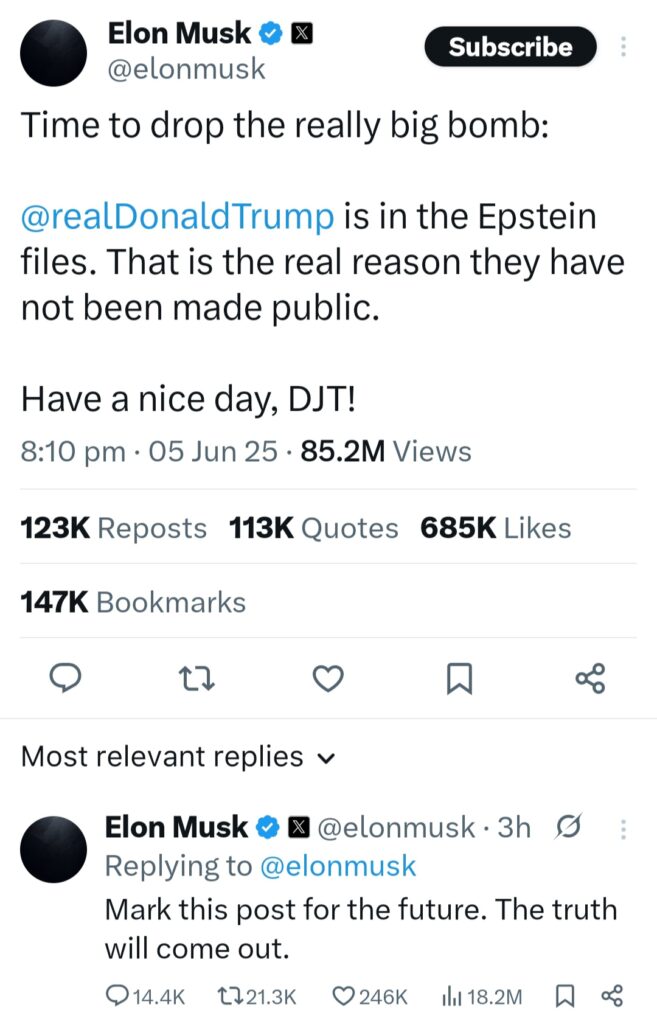Like the reply with 246K likes

[370, 997]
